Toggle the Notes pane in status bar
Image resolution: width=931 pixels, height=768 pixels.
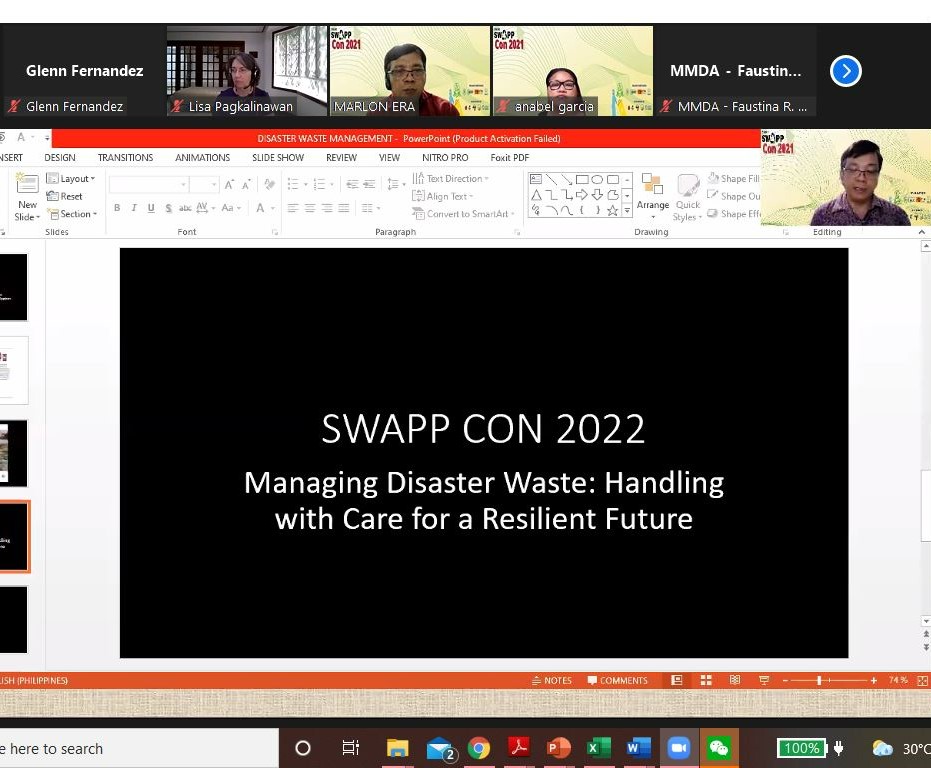[x=552, y=680]
